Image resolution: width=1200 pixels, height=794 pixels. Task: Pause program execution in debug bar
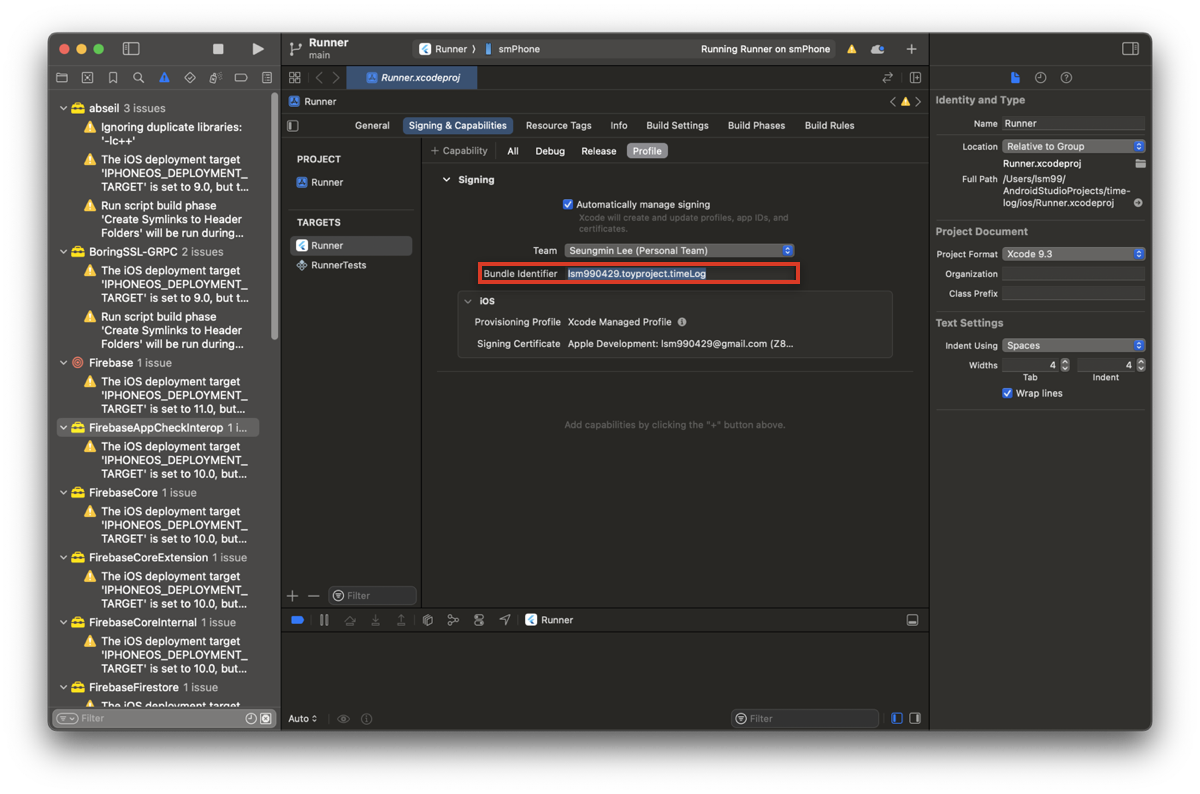coord(324,620)
